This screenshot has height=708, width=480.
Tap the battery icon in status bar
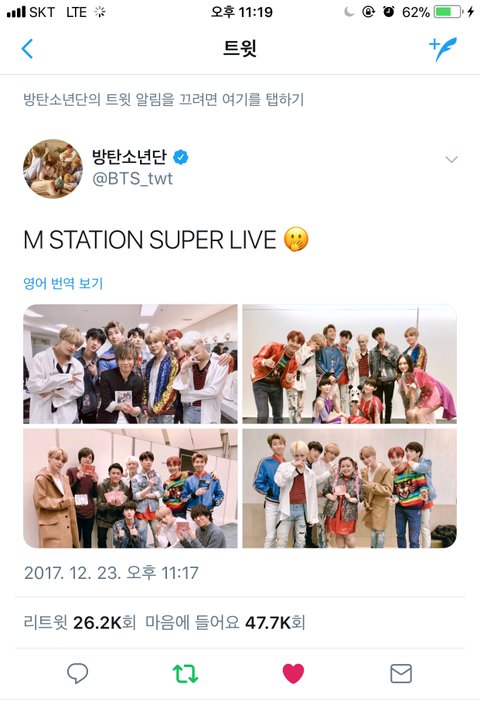447,12
